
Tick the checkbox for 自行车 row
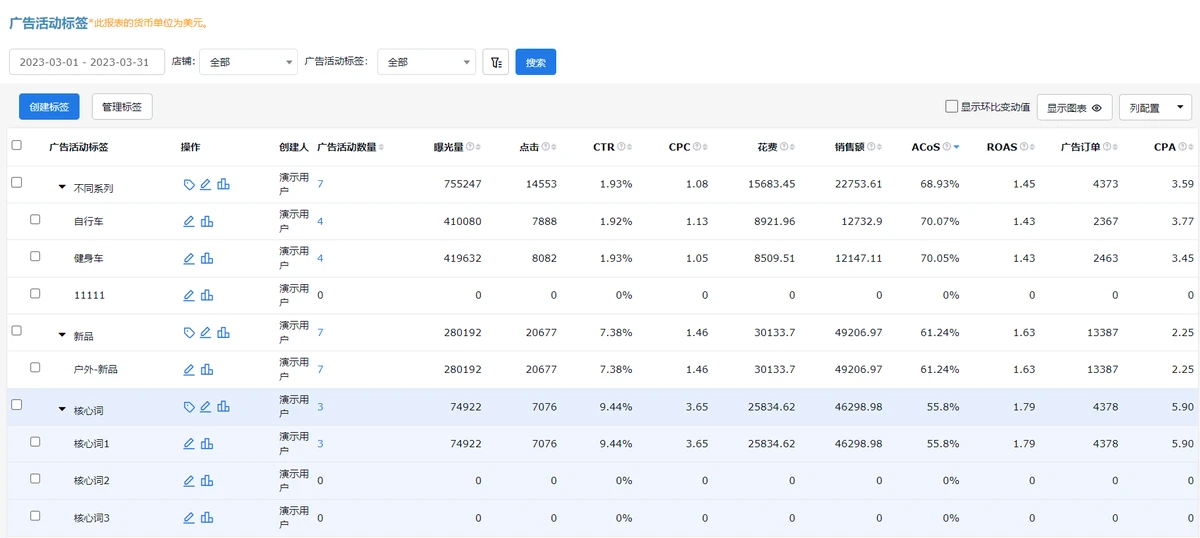(35, 220)
